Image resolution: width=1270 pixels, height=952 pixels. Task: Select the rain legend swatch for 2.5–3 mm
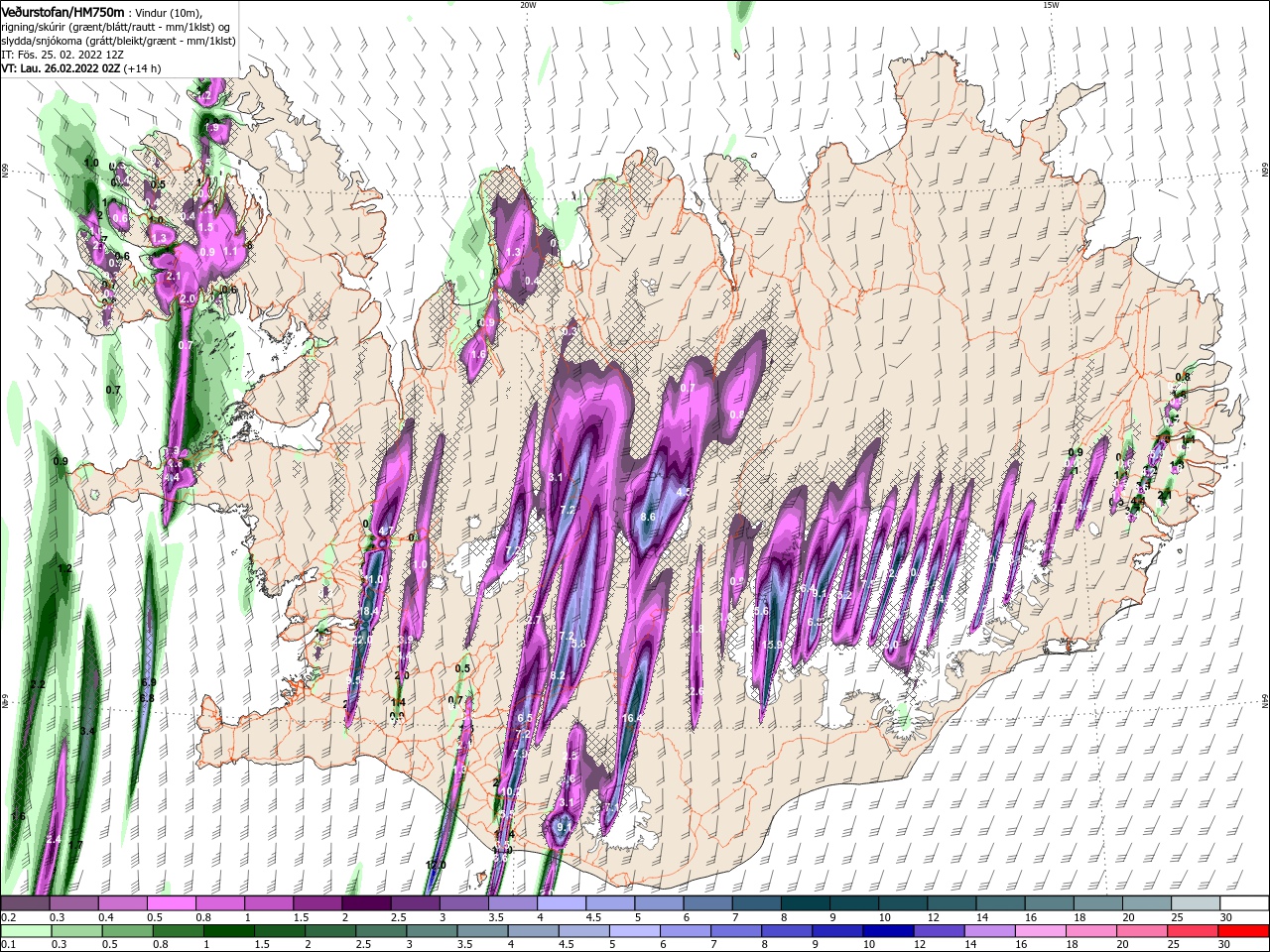click(381, 931)
